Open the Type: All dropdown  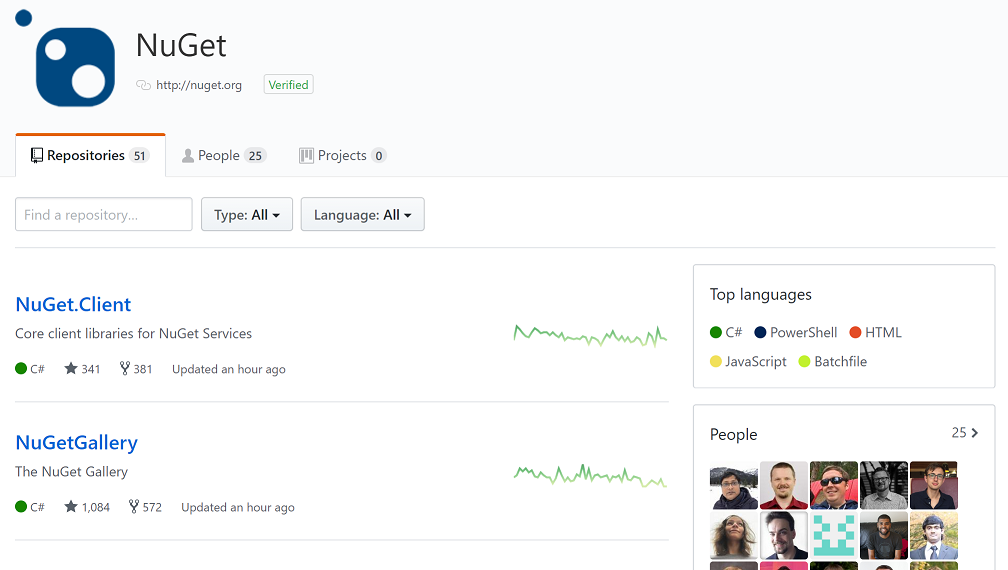point(247,215)
